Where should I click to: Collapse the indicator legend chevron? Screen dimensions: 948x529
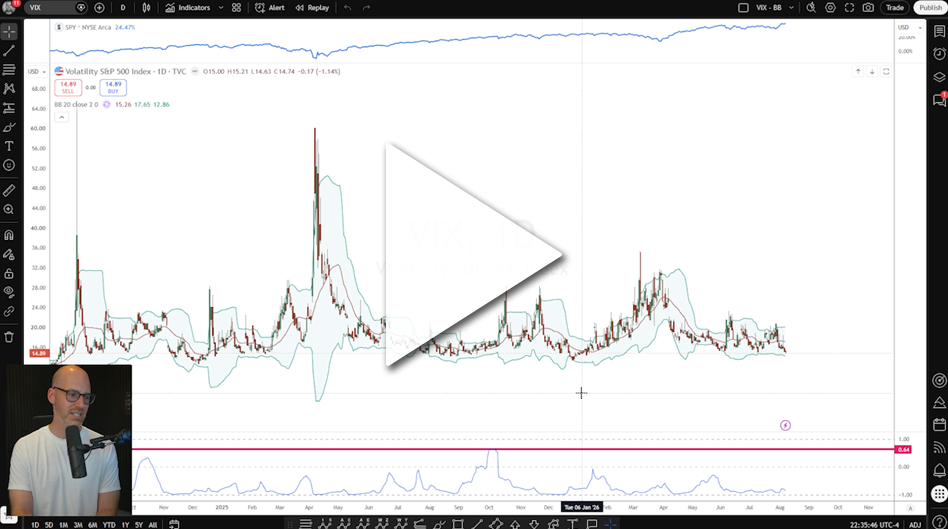(x=62, y=117)
